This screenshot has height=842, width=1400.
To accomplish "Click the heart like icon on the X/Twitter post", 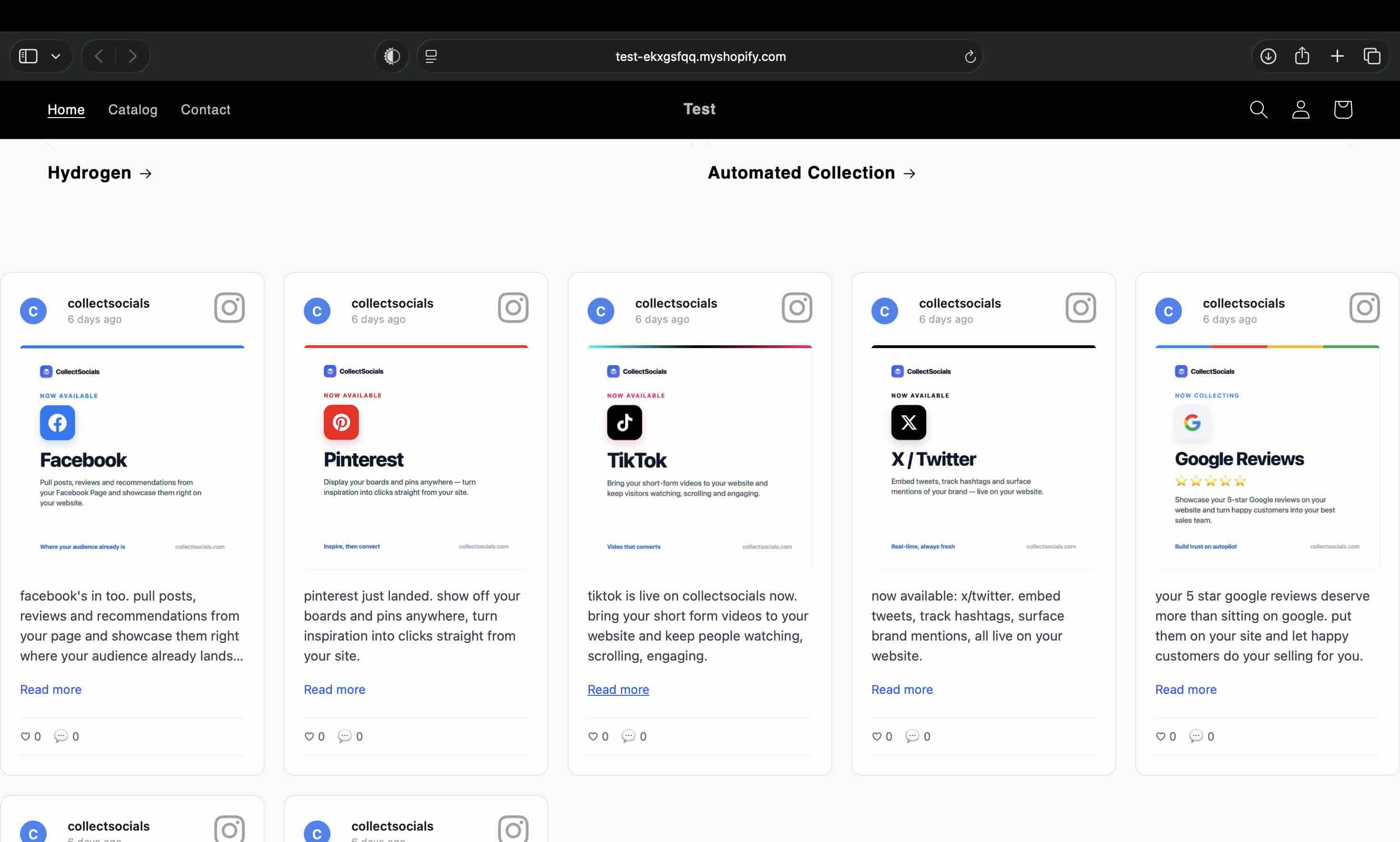I will point(876,736).
